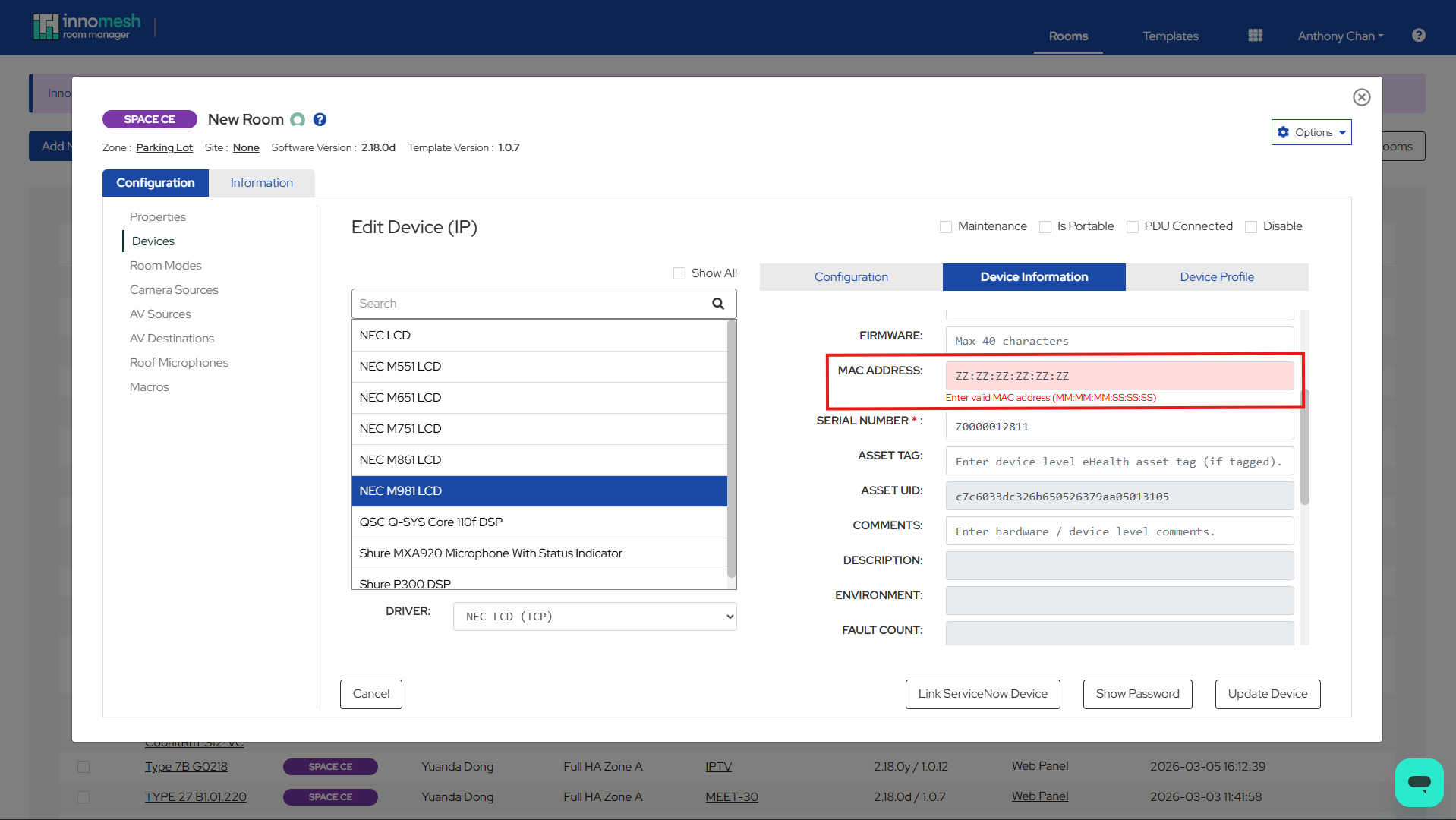Open the Driver dropdown showing NEC LCD (TCP)
The width and height of the screenshot is (1456, 820).
[x=594, y=616]
